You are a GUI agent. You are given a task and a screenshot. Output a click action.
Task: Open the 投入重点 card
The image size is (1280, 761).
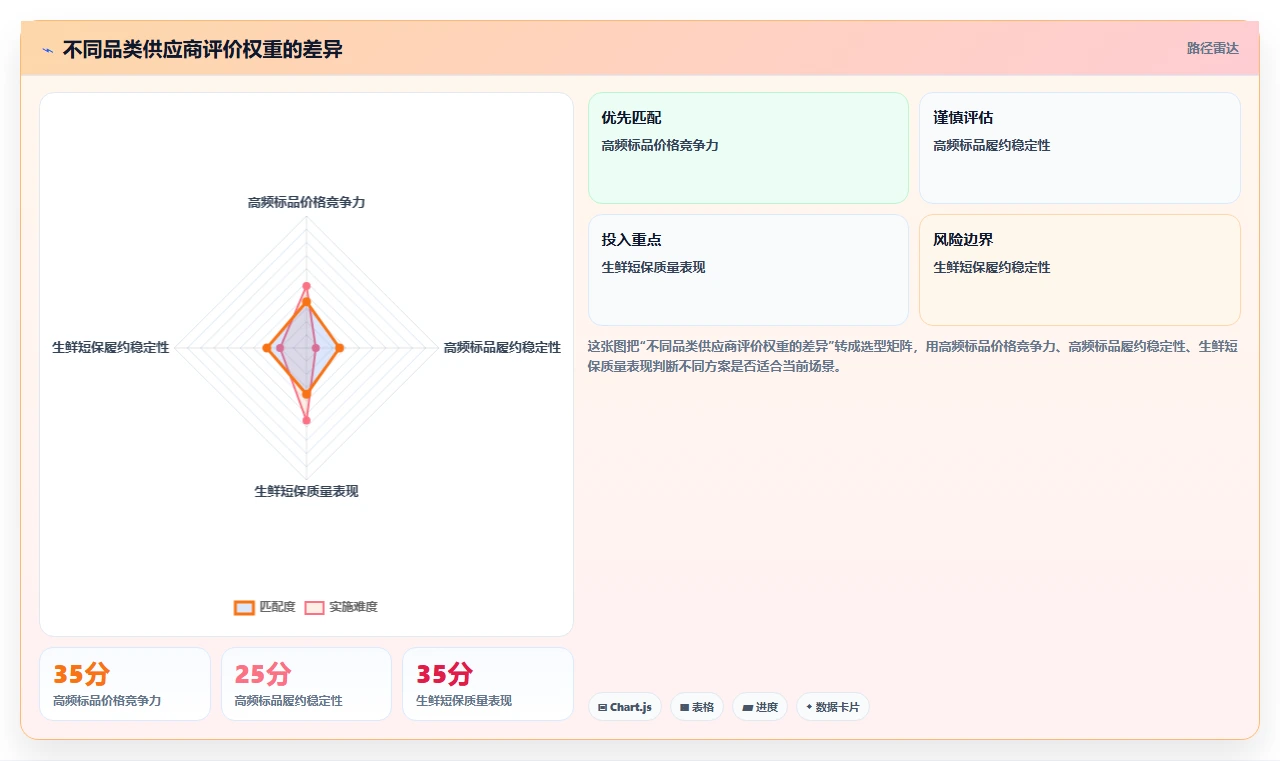748,270
